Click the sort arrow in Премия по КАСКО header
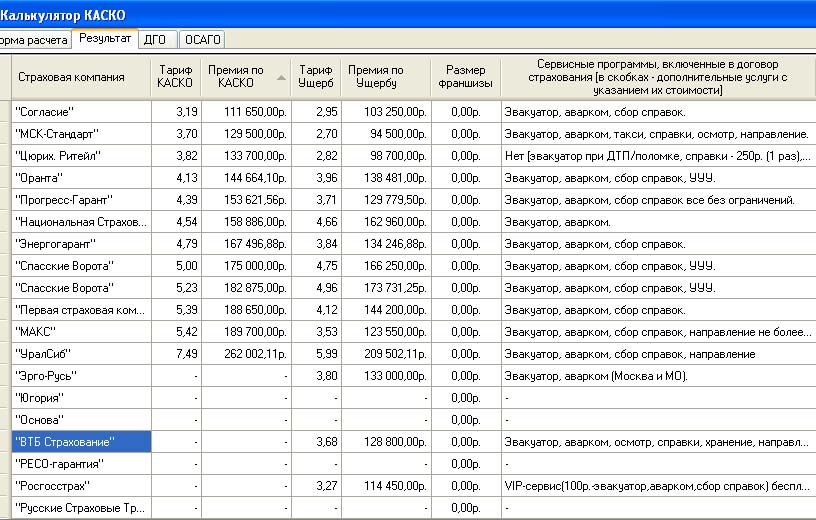The width and height of the screenshot is (816, 520). tap(281, 78)
